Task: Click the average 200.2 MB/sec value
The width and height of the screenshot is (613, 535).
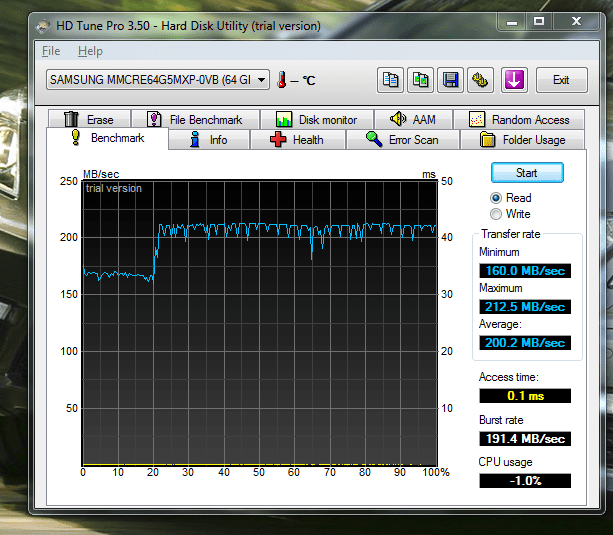Action: [525, 343]
